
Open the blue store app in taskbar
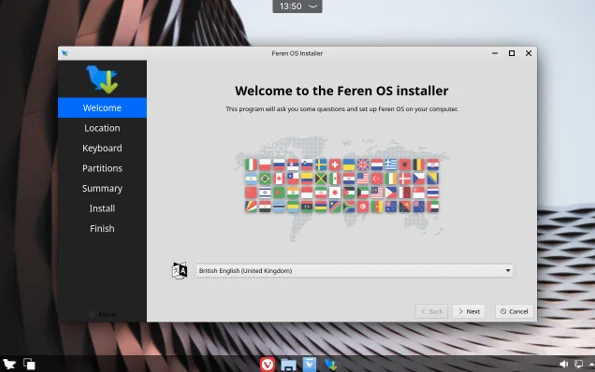coord(309,364)
